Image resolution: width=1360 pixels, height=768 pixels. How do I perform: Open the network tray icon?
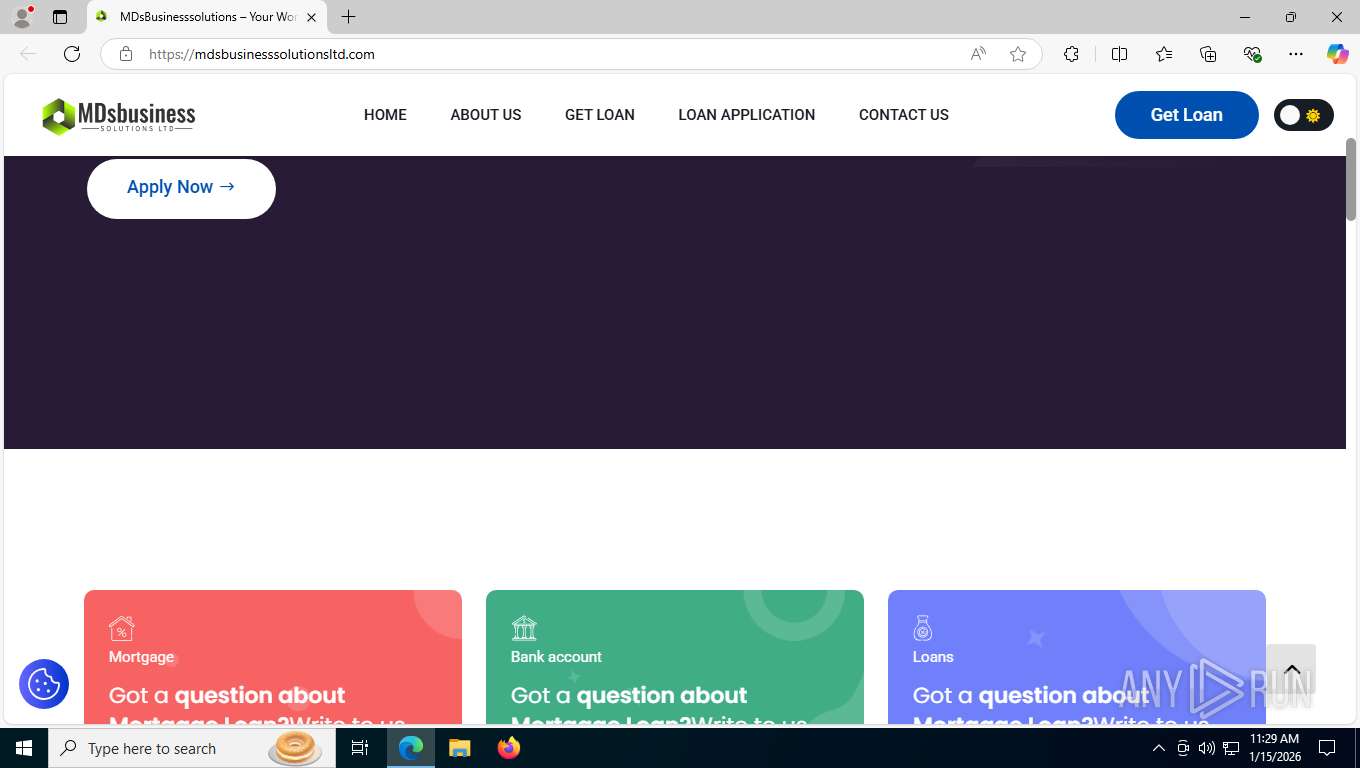pos(1231,748)
